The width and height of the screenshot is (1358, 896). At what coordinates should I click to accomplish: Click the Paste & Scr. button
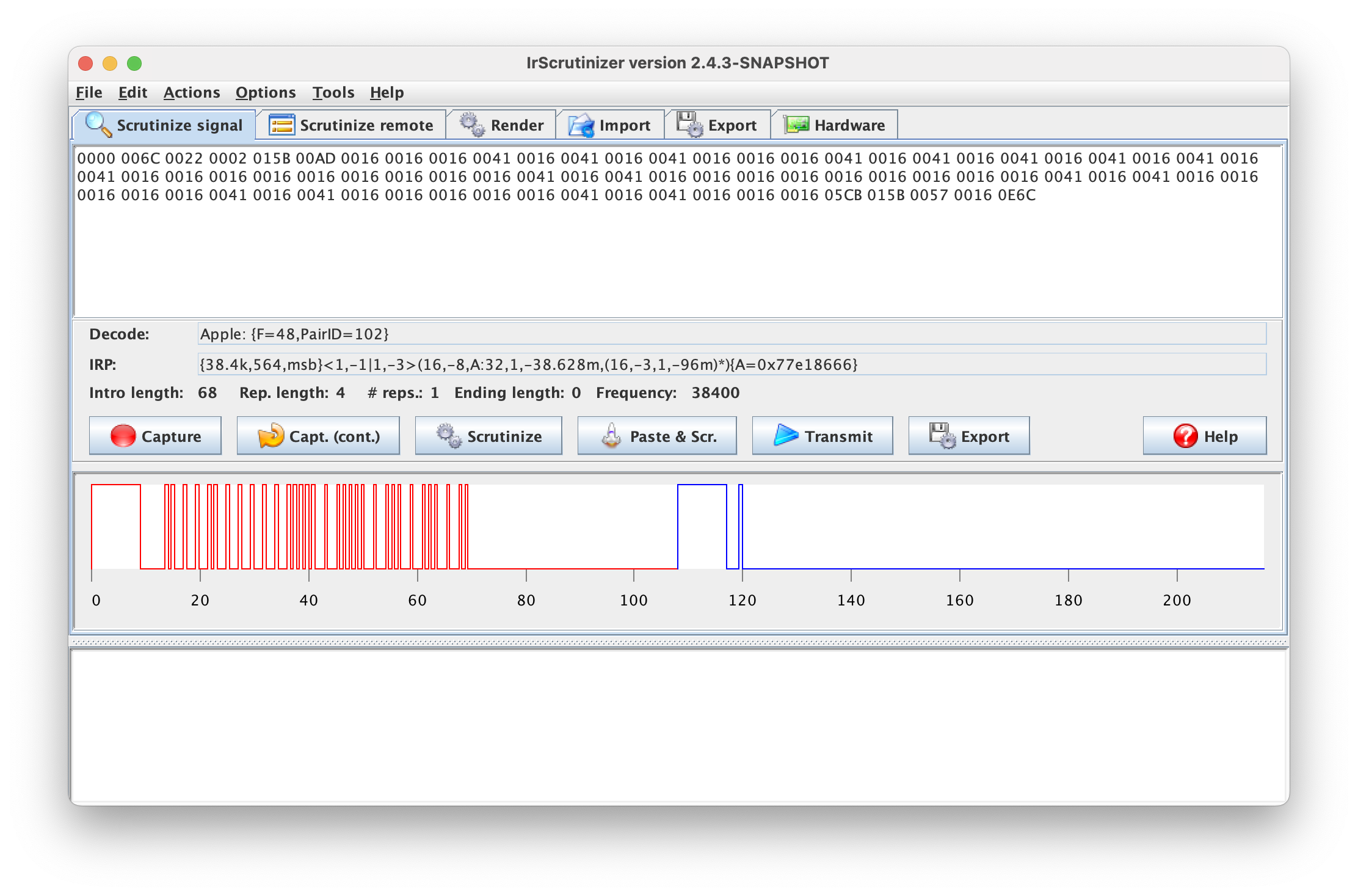[657, 436]
